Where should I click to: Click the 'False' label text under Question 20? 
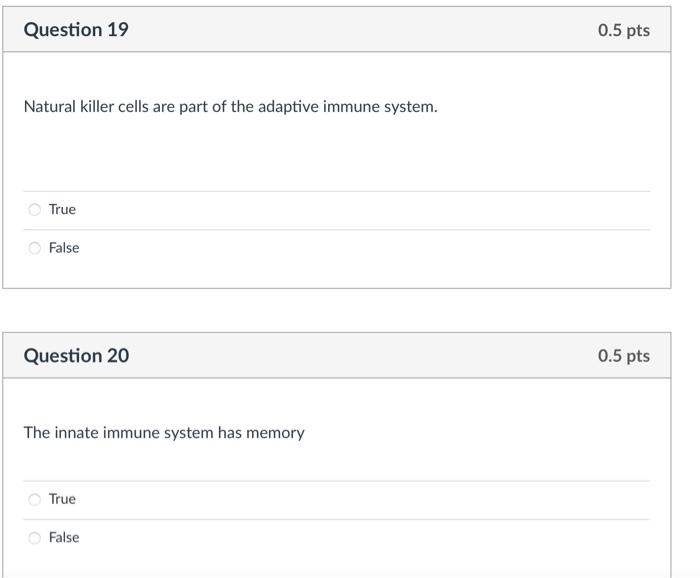click(x=64, y=537)
